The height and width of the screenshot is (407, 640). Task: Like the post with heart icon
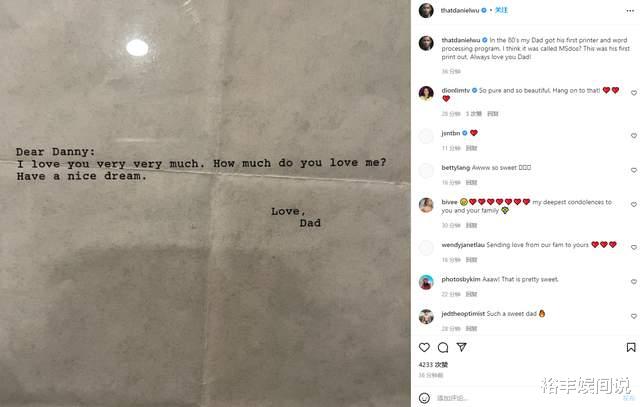[424, 347]
